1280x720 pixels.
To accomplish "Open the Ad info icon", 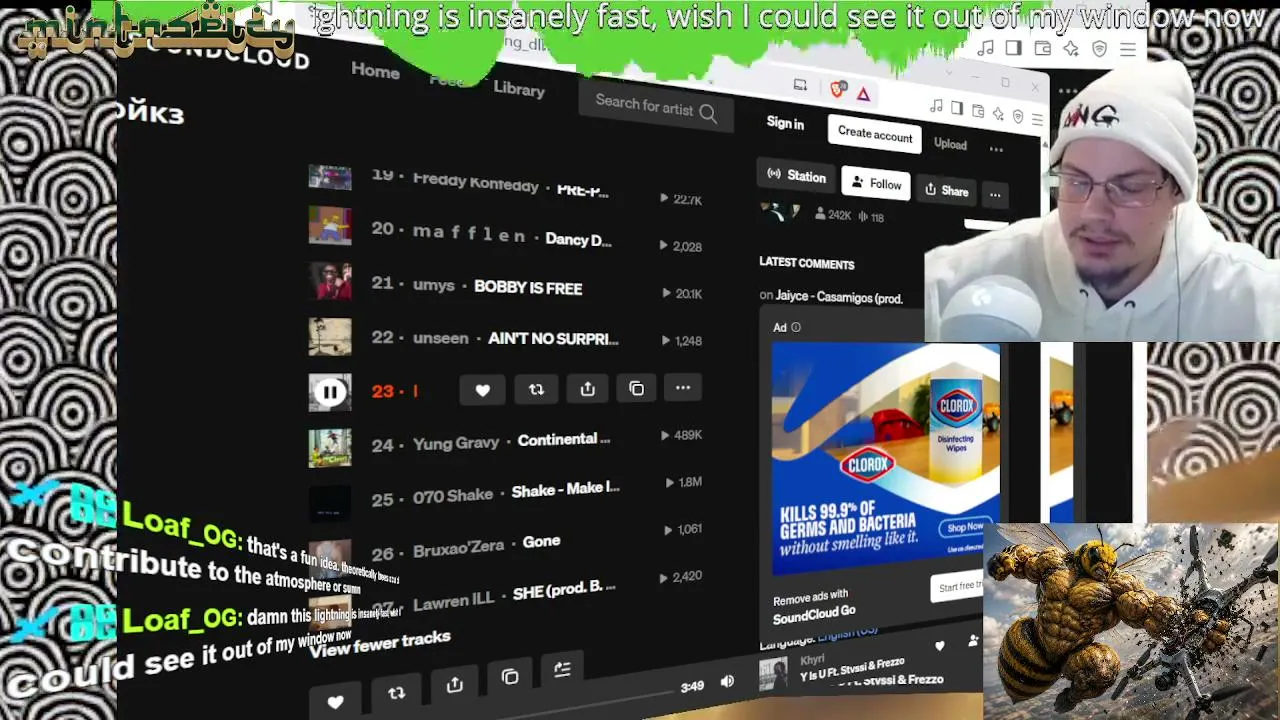I will (x=796, y=327).
